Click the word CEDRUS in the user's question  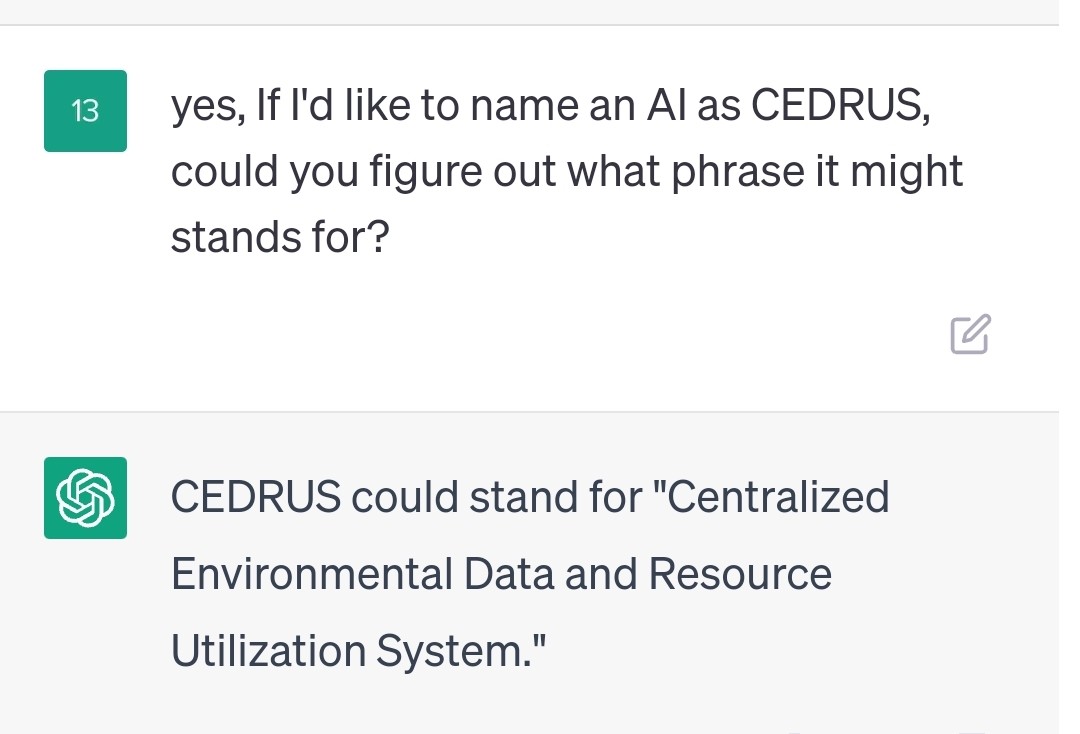point(840,105)
